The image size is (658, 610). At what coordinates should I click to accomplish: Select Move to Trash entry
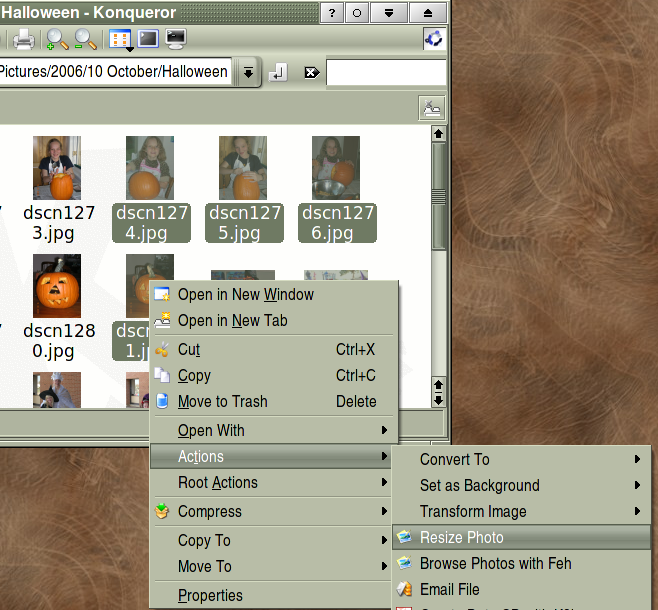coord(274,401)
